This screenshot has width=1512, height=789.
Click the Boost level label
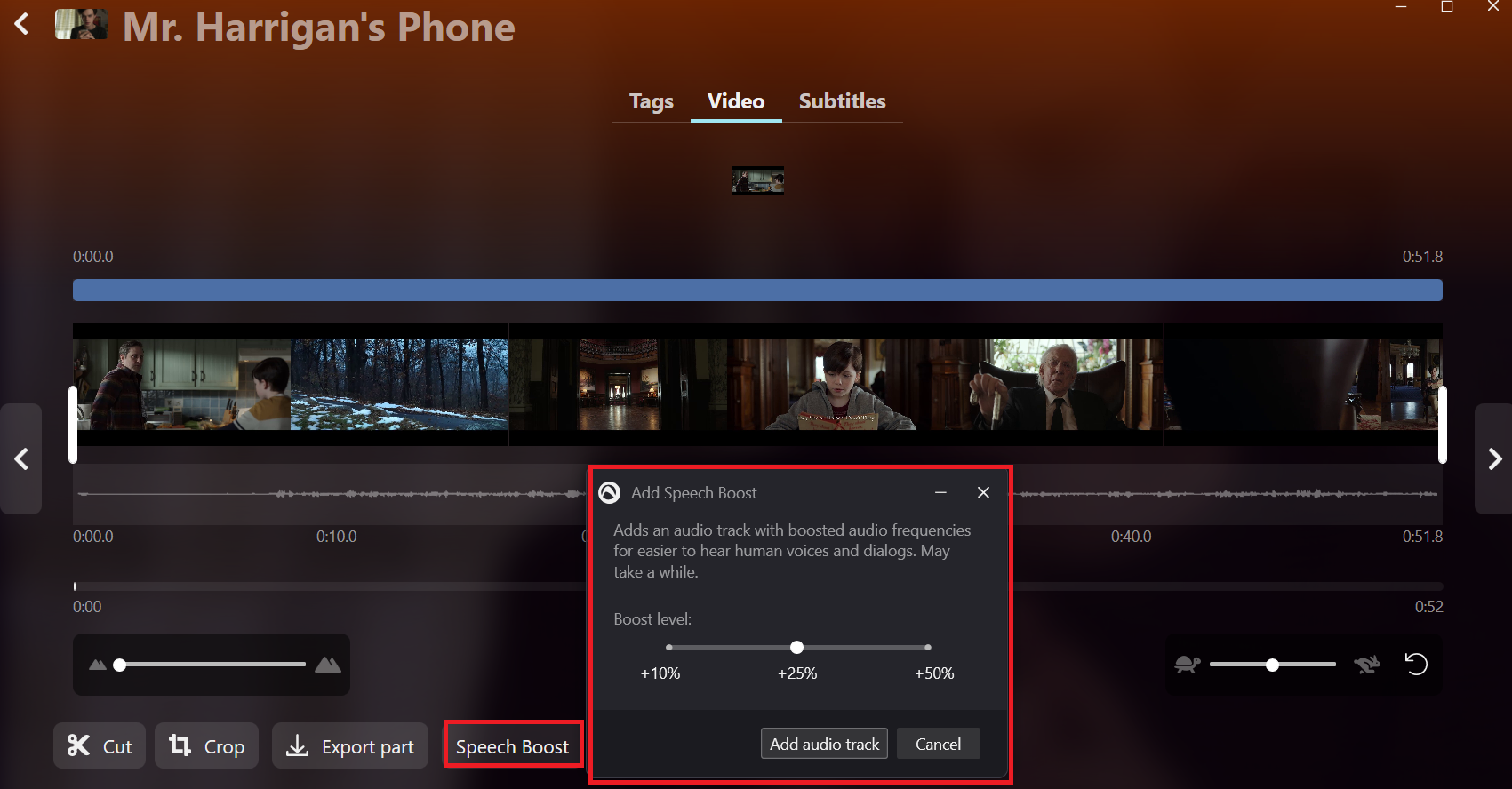652,619
